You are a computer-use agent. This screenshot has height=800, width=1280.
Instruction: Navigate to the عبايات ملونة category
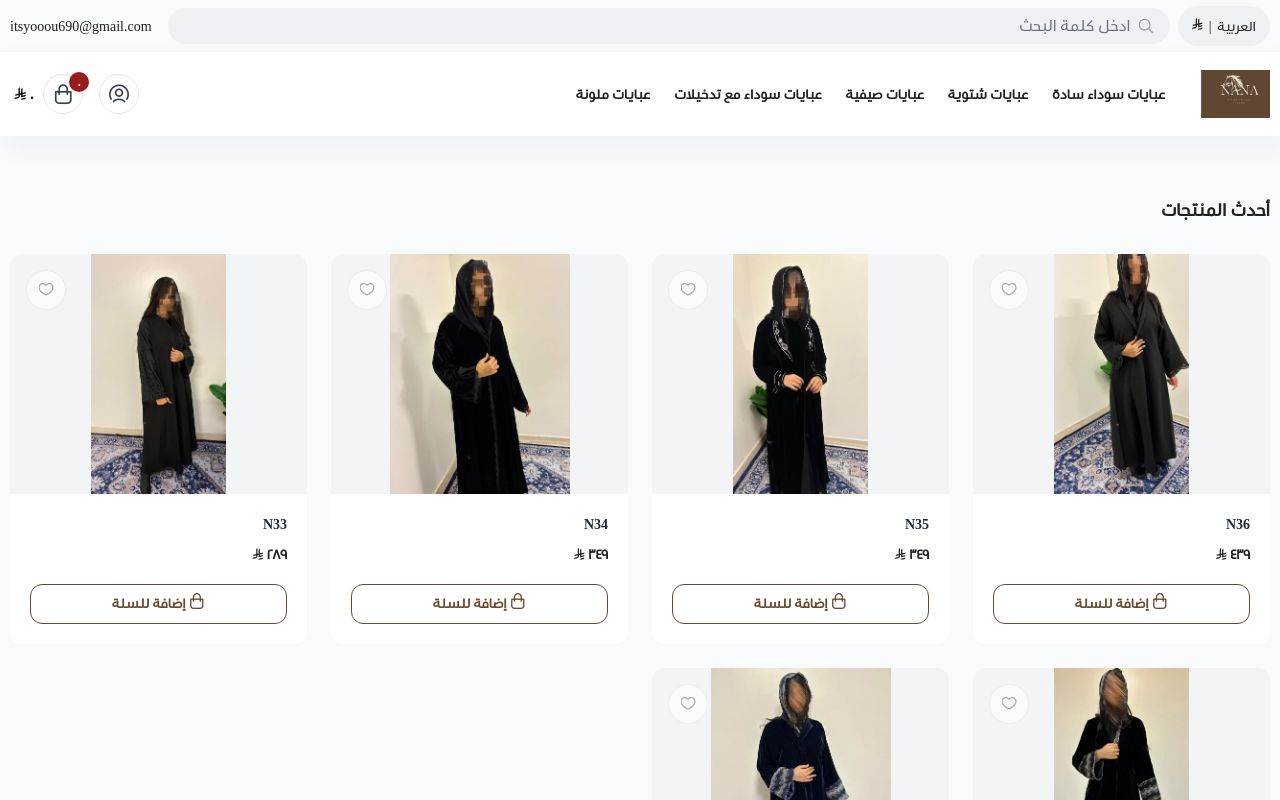coord(613,95)
